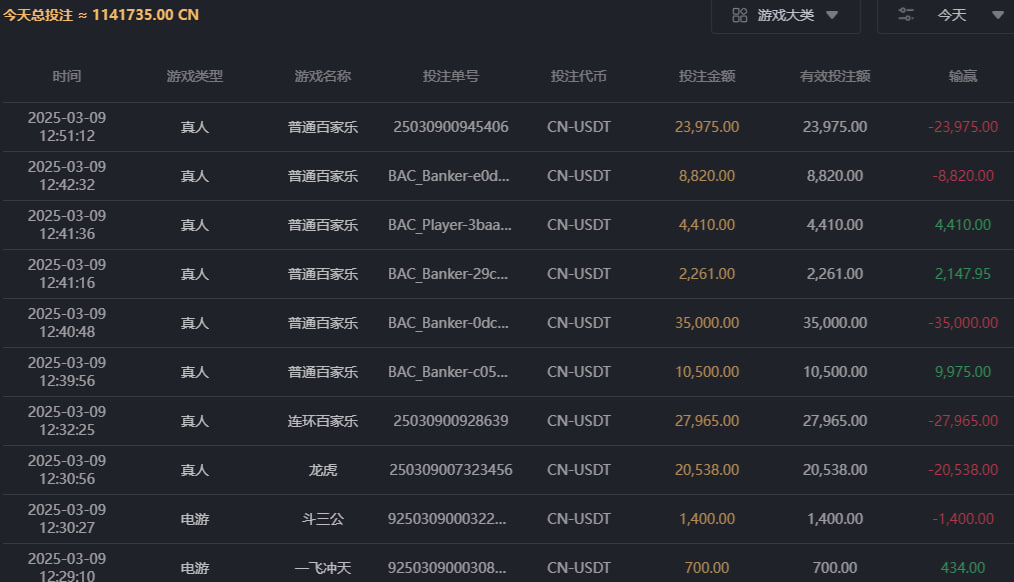Expand the 游戏大类 dropdown arrow
The height and width of the screenshot is (582, 1014).
[x=832, y=15]
